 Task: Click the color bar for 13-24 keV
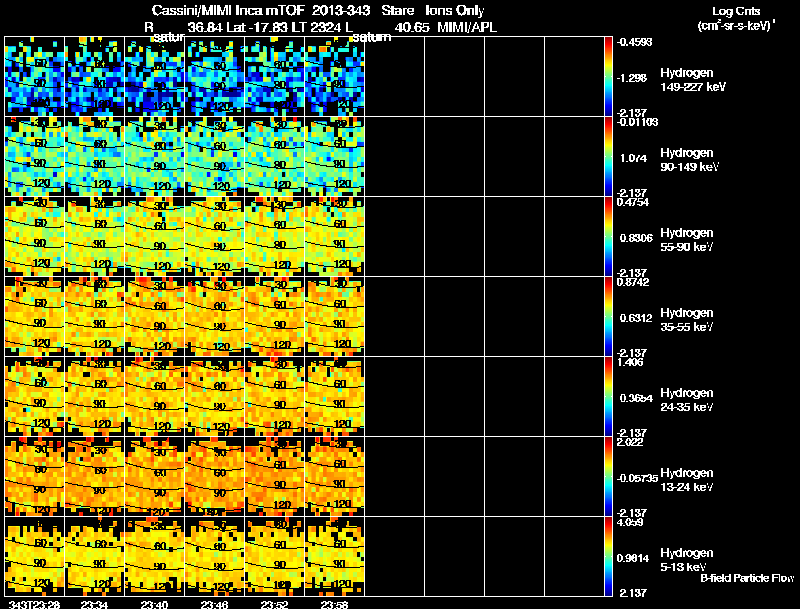pyautogui.click(x=608, y=477)
